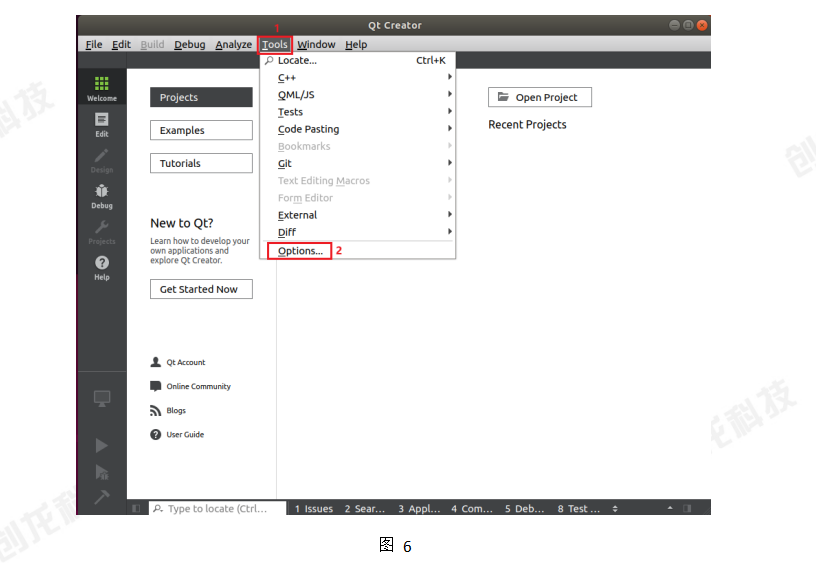The width and height of the screenshot is (816, 587).
Task: Expand the C++ submenu
Action: click(x=358, y=78)
